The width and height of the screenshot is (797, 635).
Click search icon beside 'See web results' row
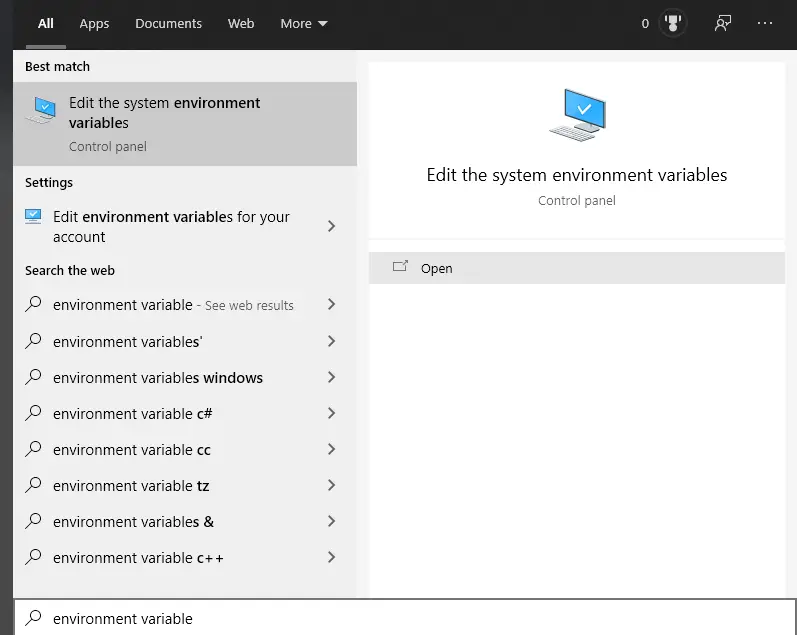pyautogui.click(x=33, y=304)
